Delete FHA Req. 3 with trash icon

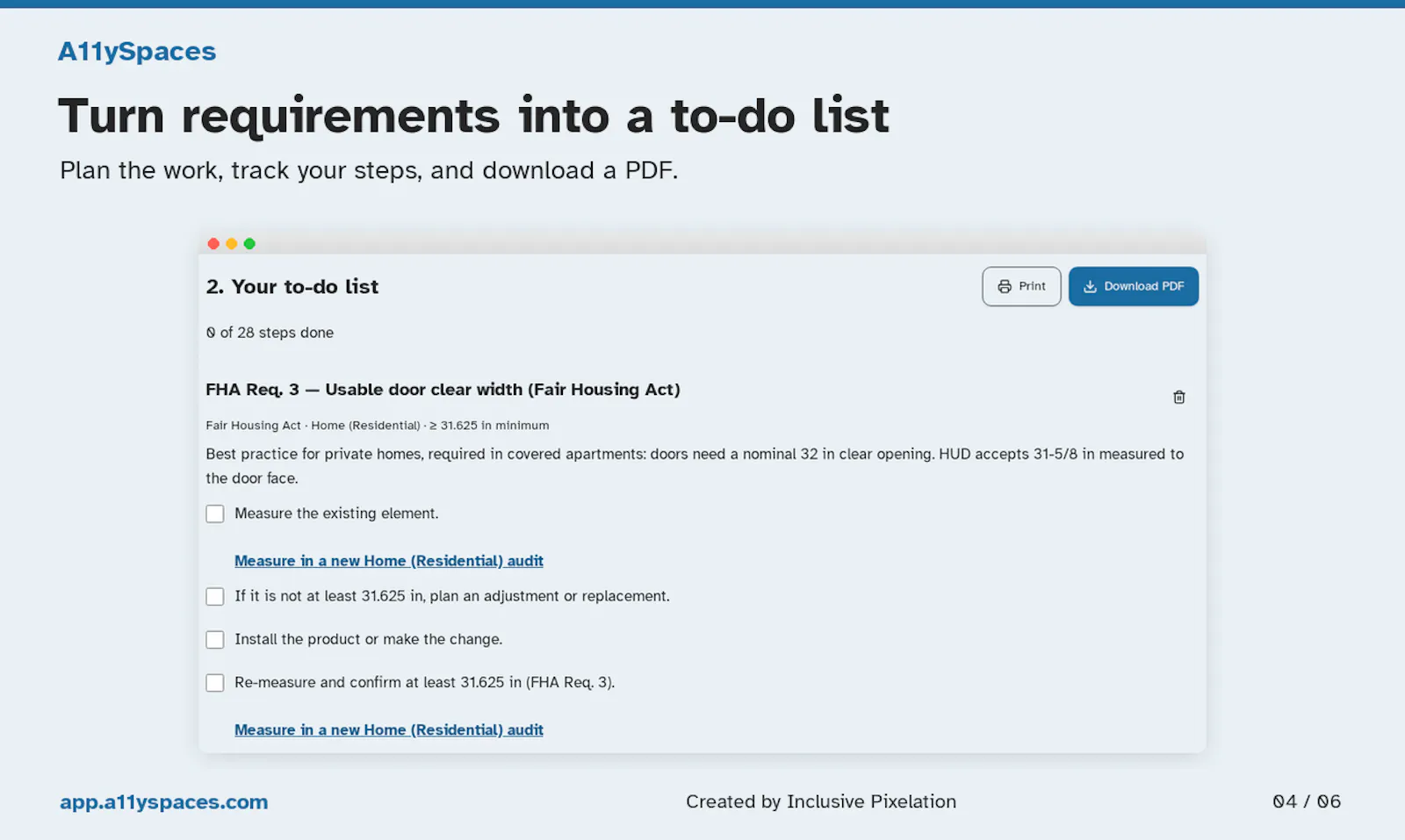[1178, 397]
